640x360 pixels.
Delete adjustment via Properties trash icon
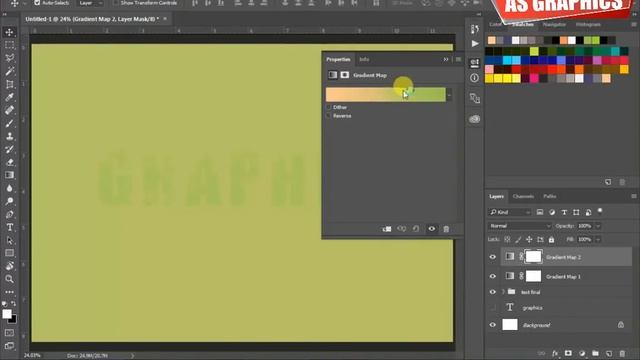click(446, 229)
